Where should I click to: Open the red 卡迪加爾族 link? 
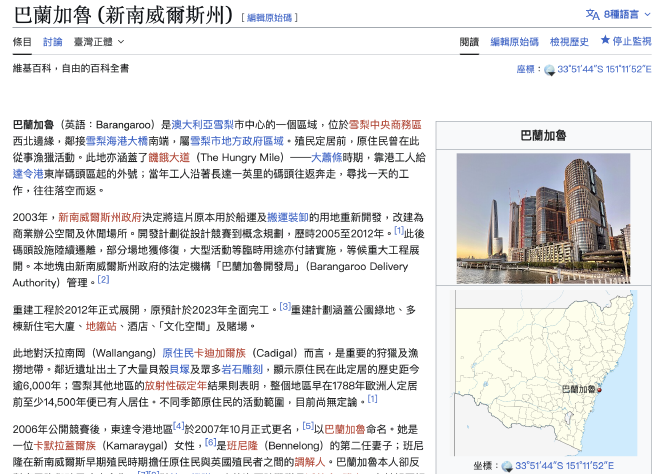pyautogui.click(x=219, y=353)
